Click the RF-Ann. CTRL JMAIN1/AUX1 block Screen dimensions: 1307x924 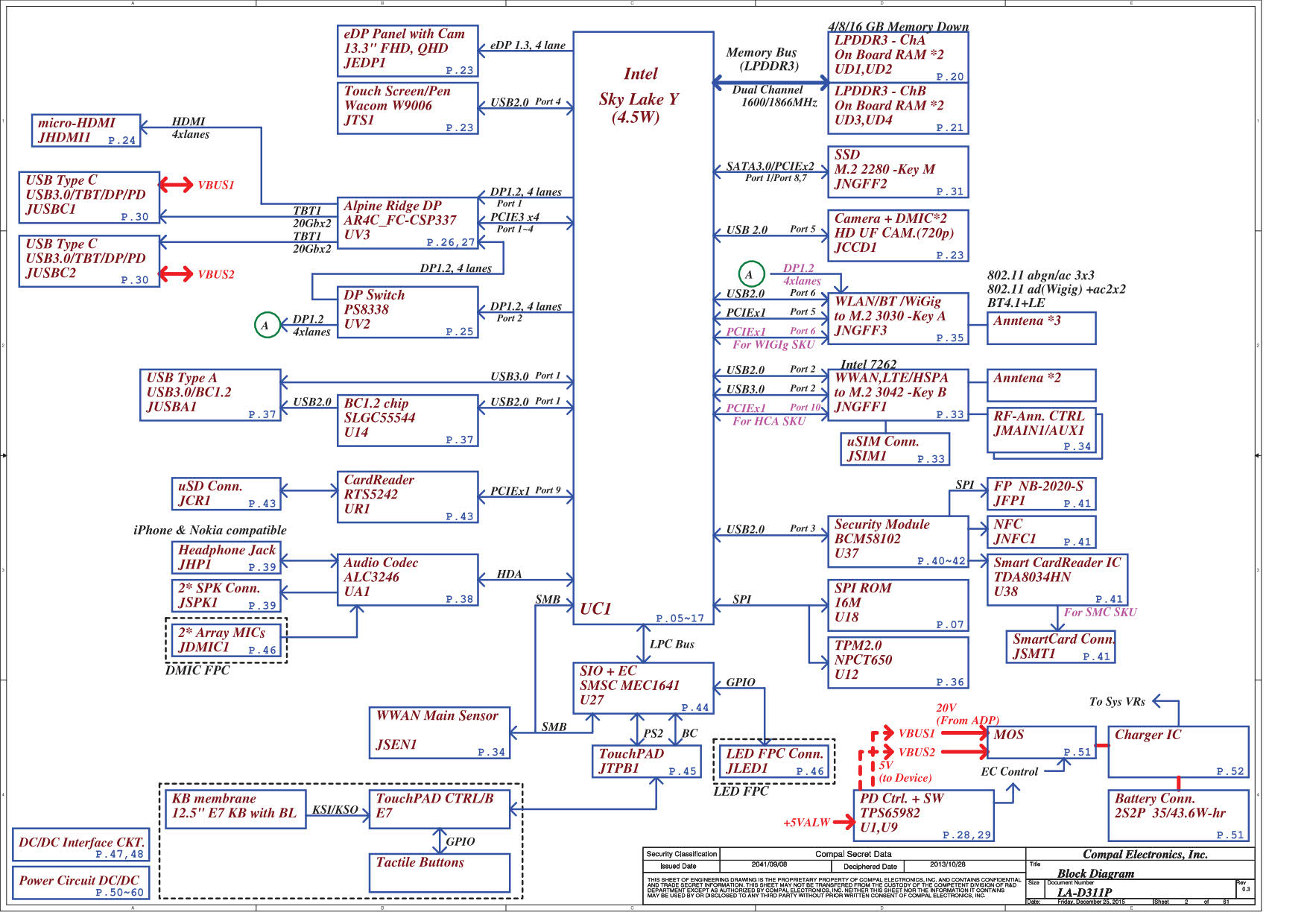point(1041,430)
